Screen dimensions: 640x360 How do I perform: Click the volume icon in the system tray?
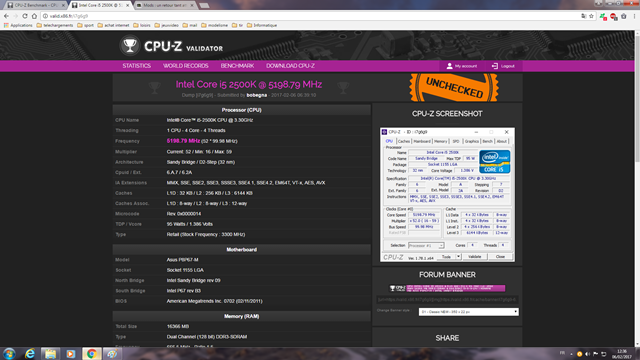(587, 354)
